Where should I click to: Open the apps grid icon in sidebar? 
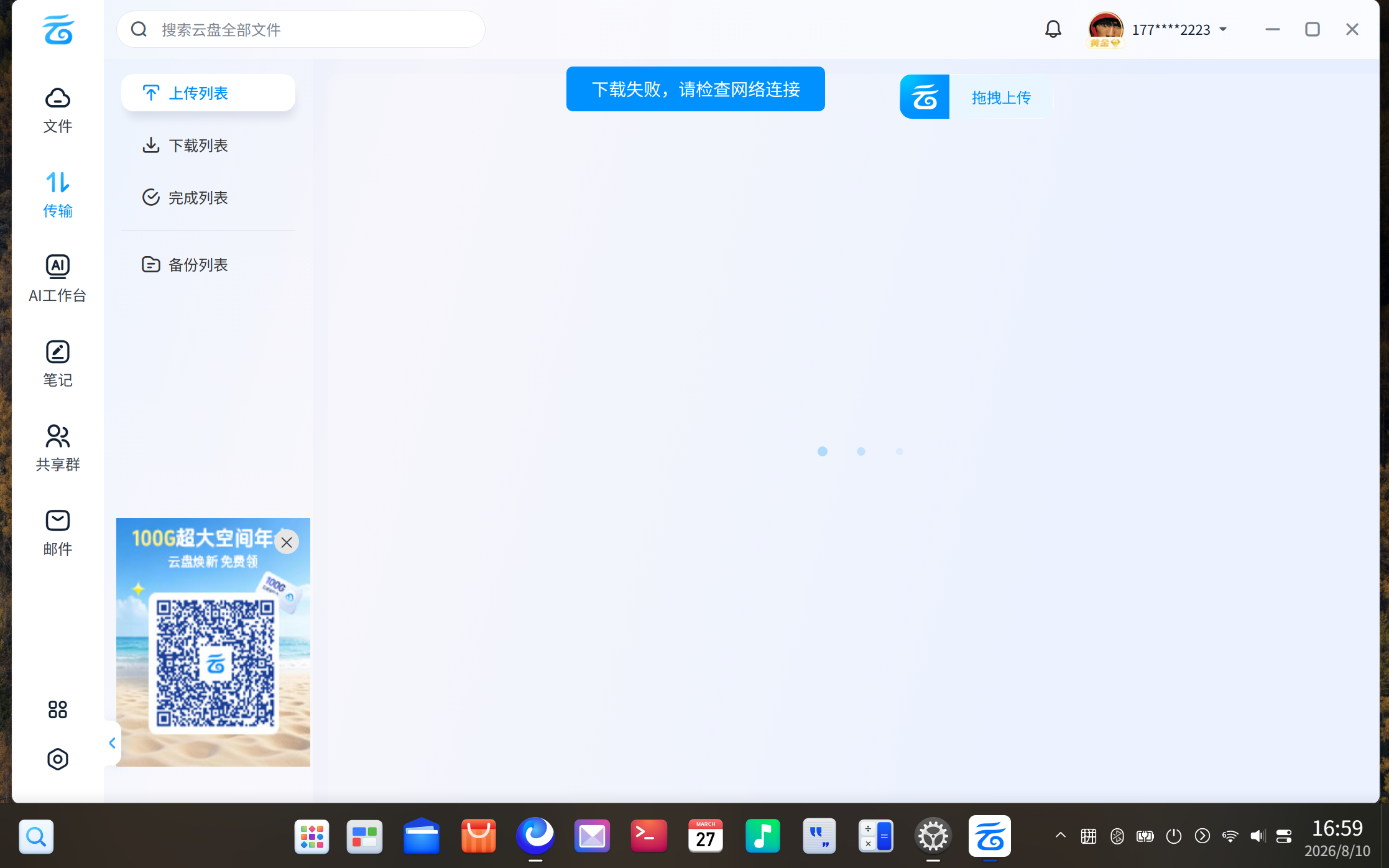pos(57,709)
